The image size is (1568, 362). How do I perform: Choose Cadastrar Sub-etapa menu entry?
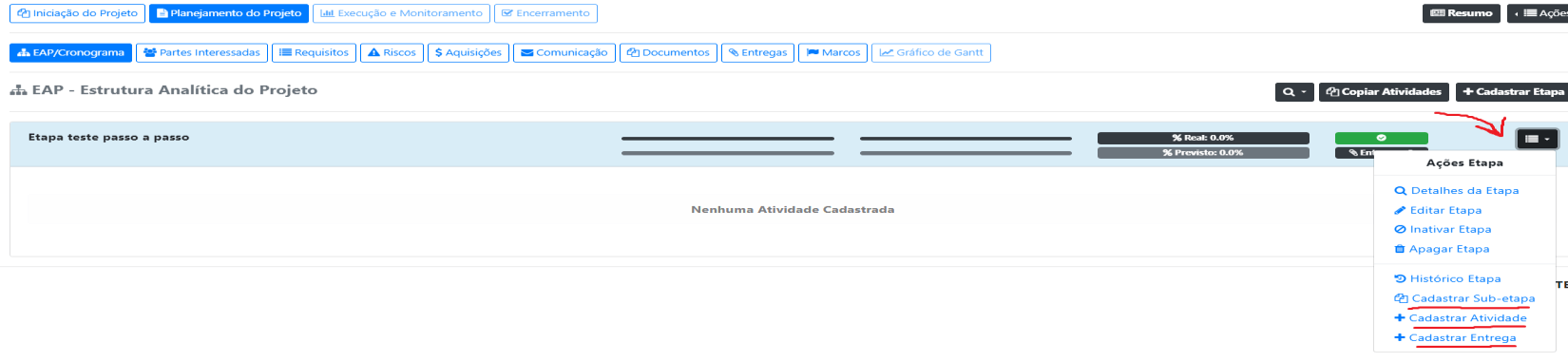point(1473,298)
